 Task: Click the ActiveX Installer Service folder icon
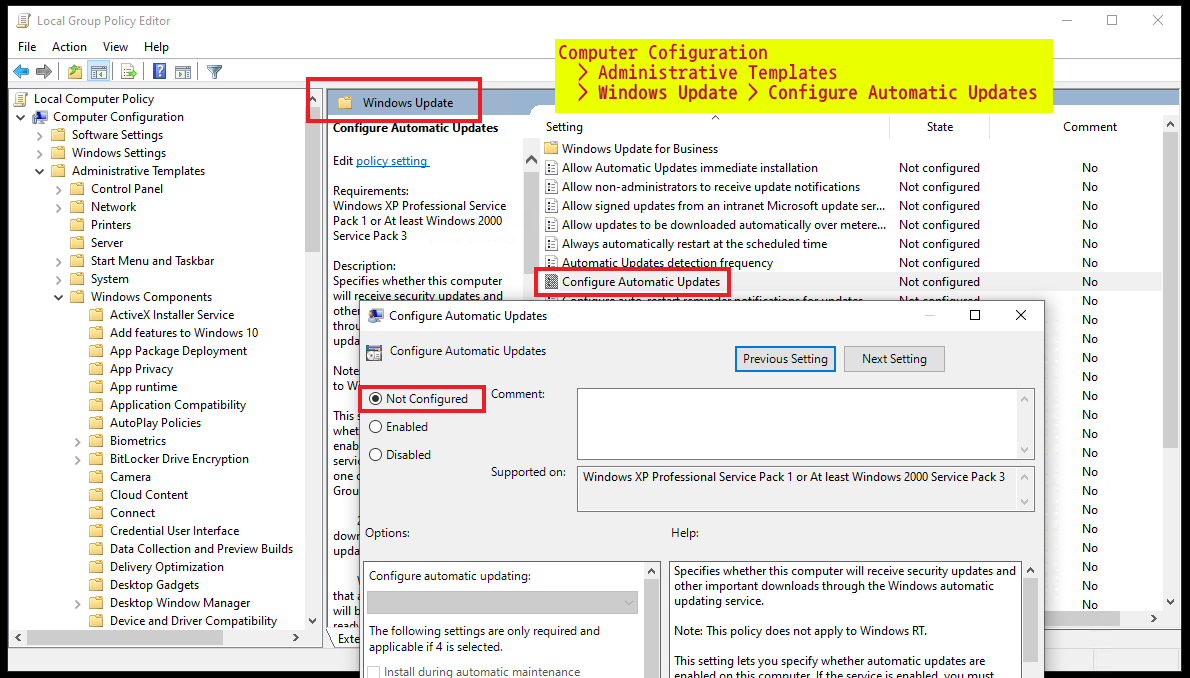[96, 314]
